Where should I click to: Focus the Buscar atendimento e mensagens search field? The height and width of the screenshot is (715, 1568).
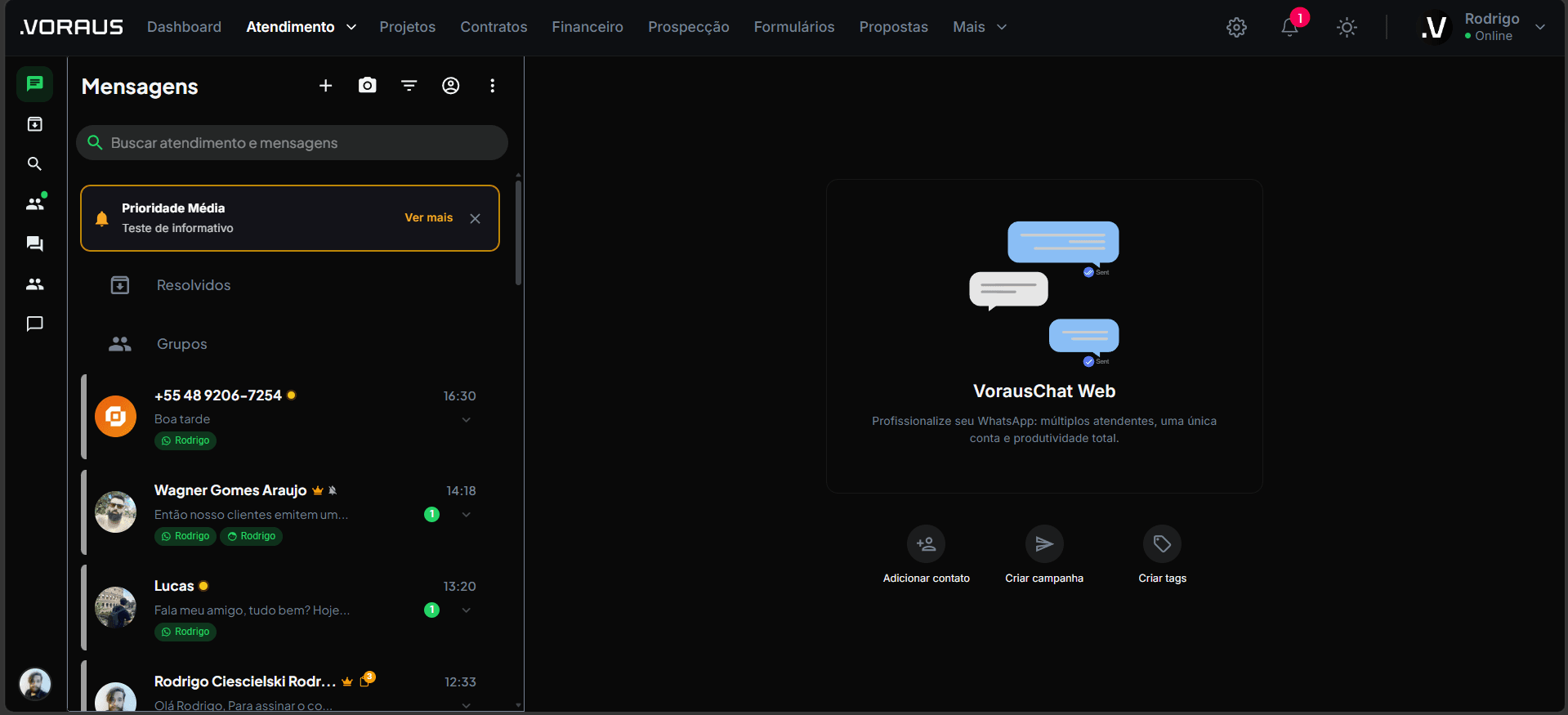coord(292,143)
